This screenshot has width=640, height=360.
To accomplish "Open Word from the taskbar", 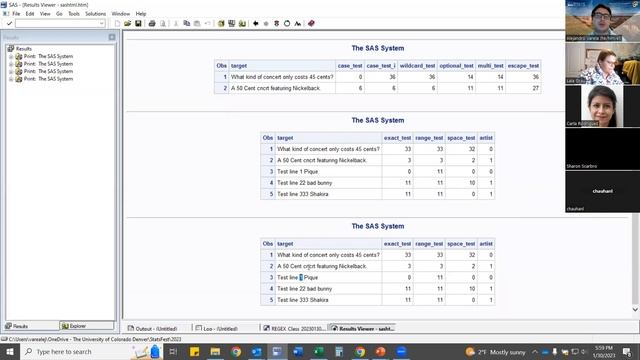I will point(298,351).
